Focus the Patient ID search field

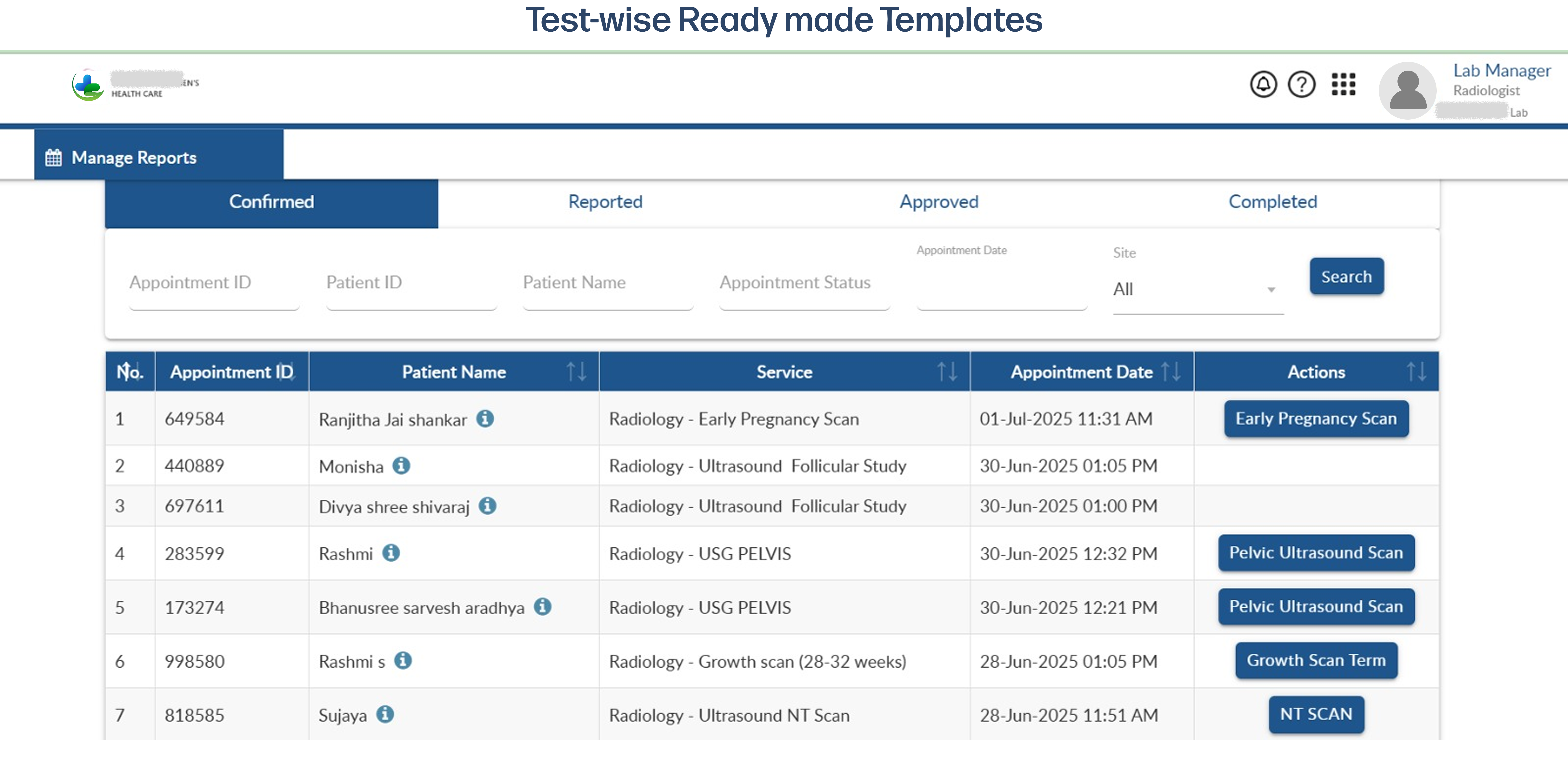[x=412, y=284]
